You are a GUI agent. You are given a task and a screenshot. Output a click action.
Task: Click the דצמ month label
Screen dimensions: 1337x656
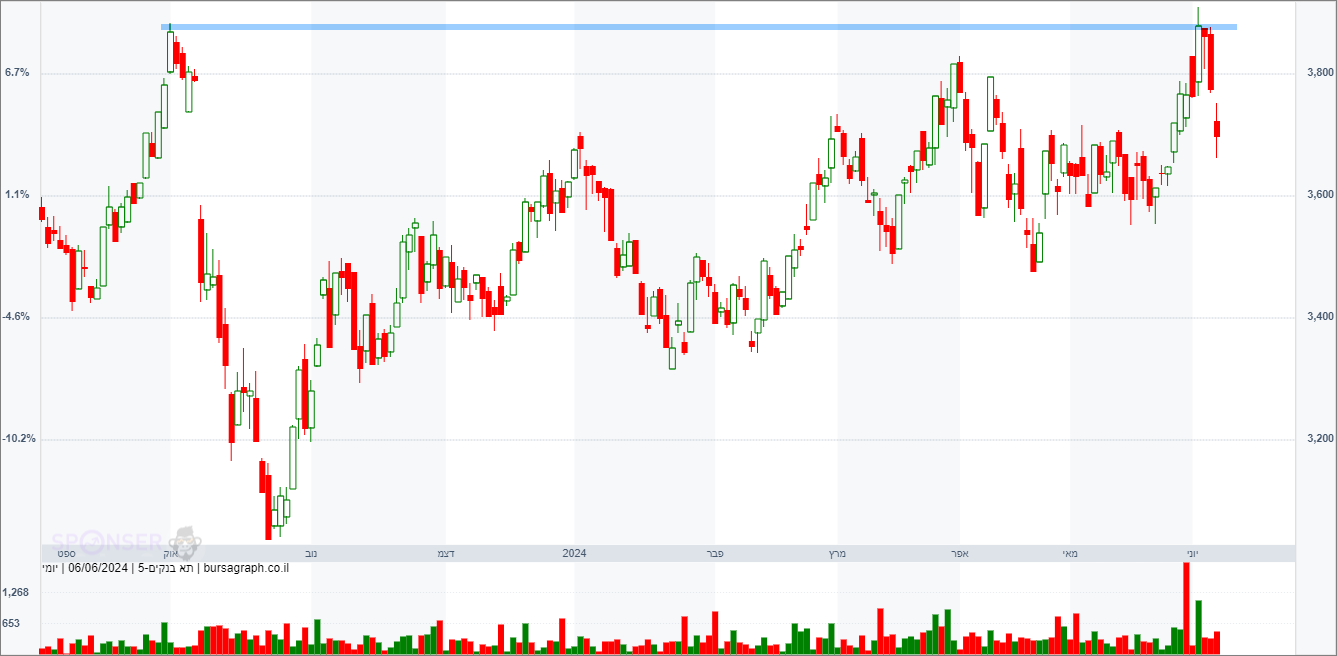[446, 553]
